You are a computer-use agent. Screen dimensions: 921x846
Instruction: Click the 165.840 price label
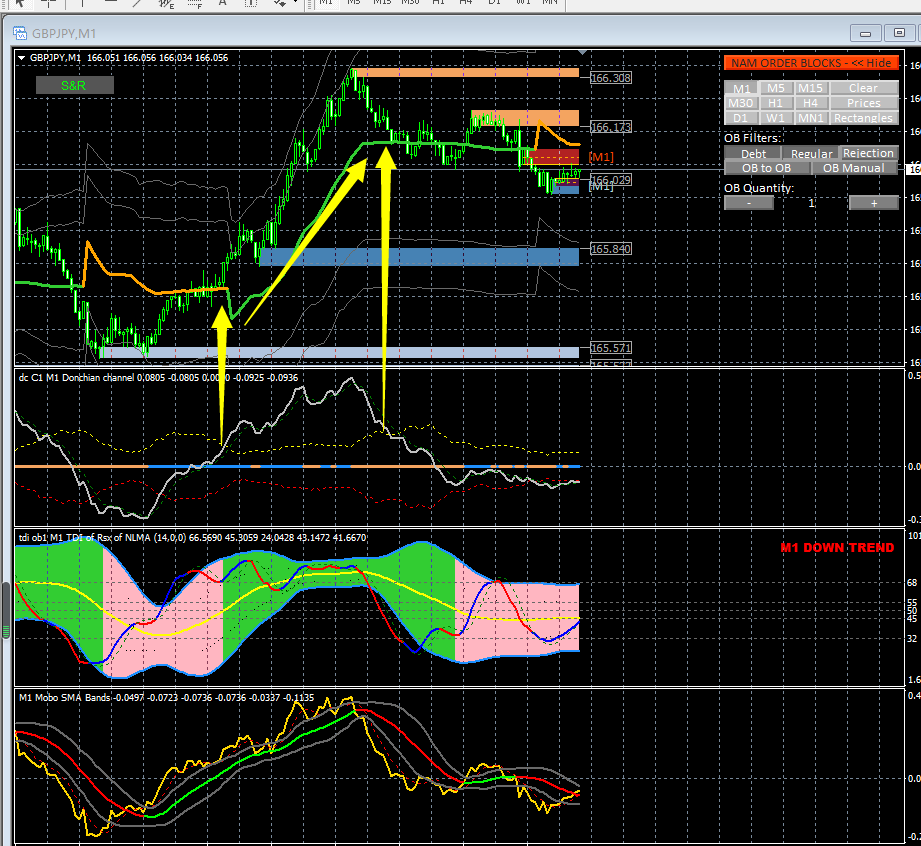[611, 249]
